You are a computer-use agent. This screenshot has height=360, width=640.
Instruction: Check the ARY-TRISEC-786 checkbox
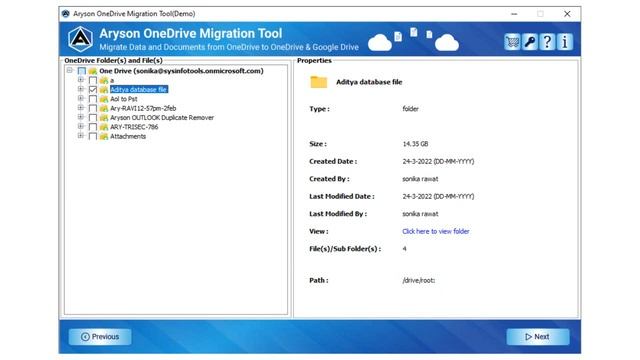pos(93,127)
